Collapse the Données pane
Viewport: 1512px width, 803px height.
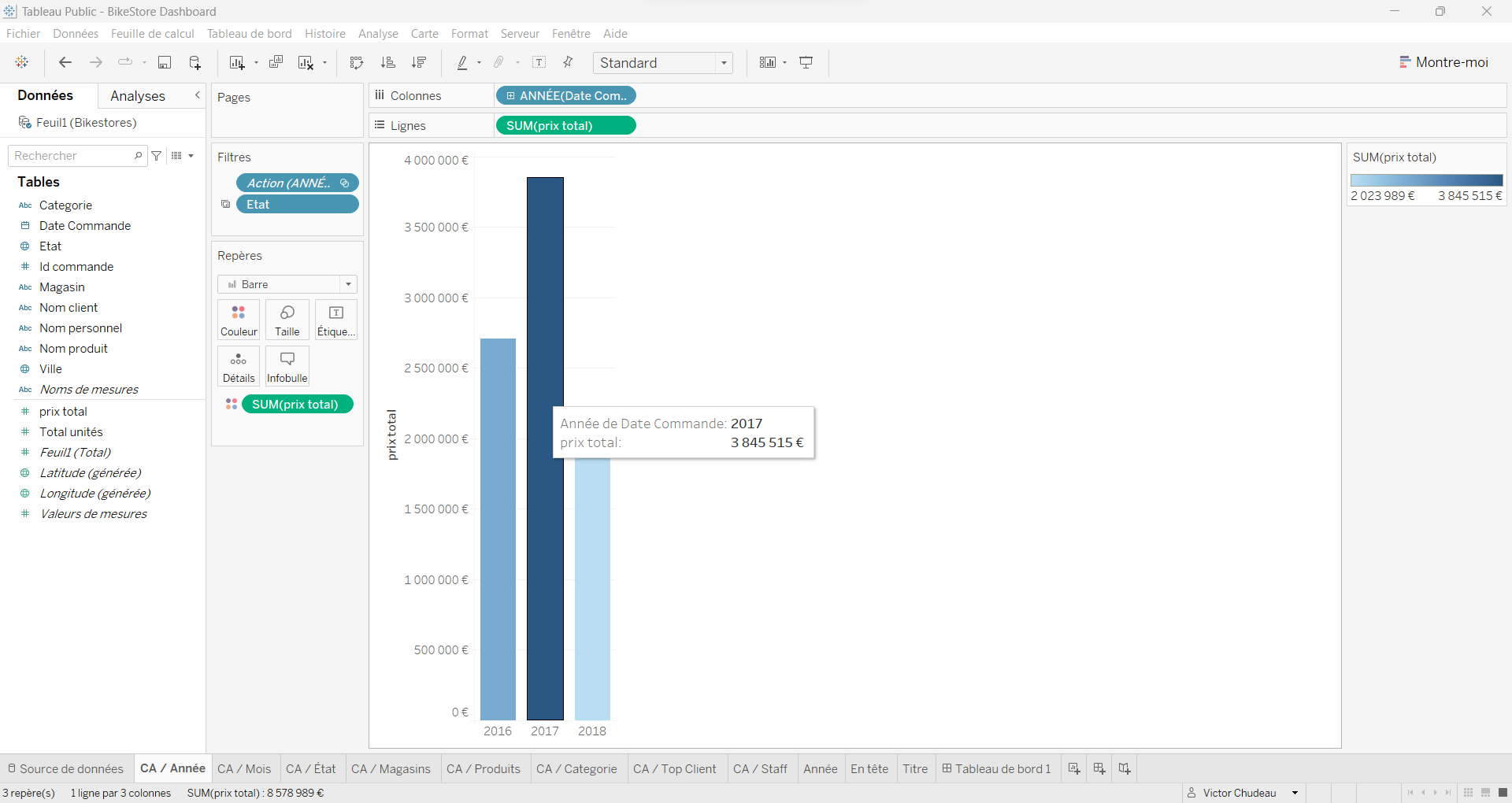198,95
